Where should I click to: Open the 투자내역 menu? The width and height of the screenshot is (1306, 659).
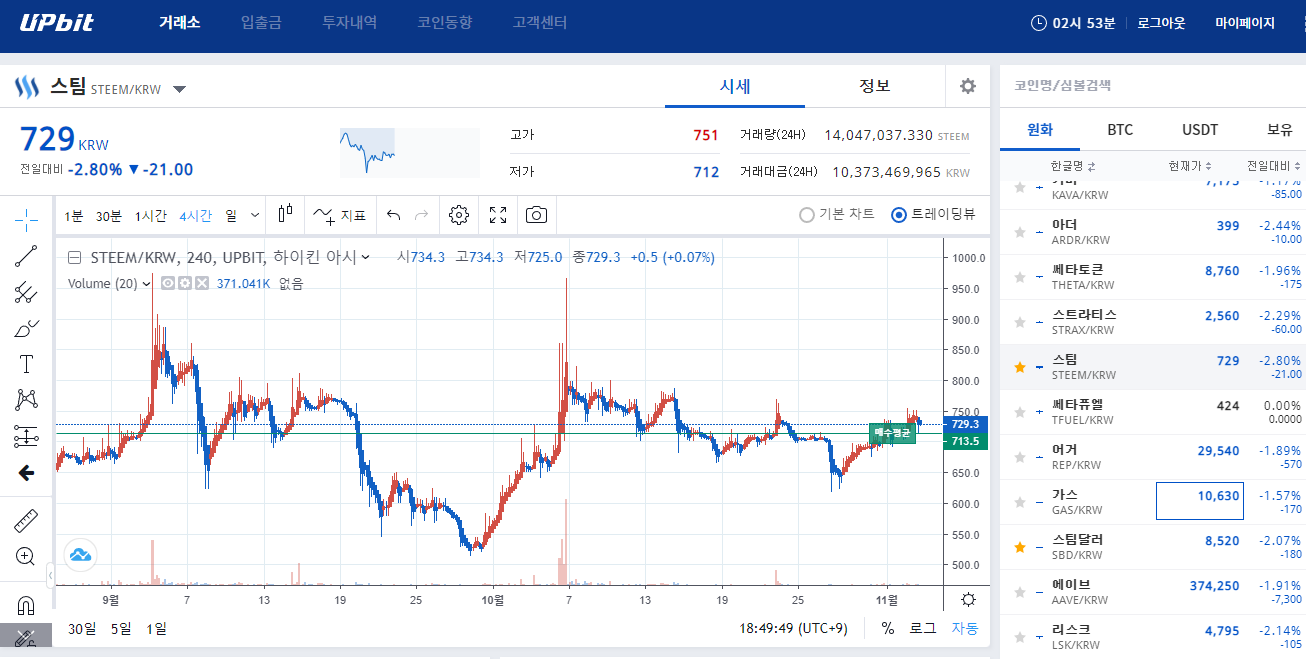349,22
